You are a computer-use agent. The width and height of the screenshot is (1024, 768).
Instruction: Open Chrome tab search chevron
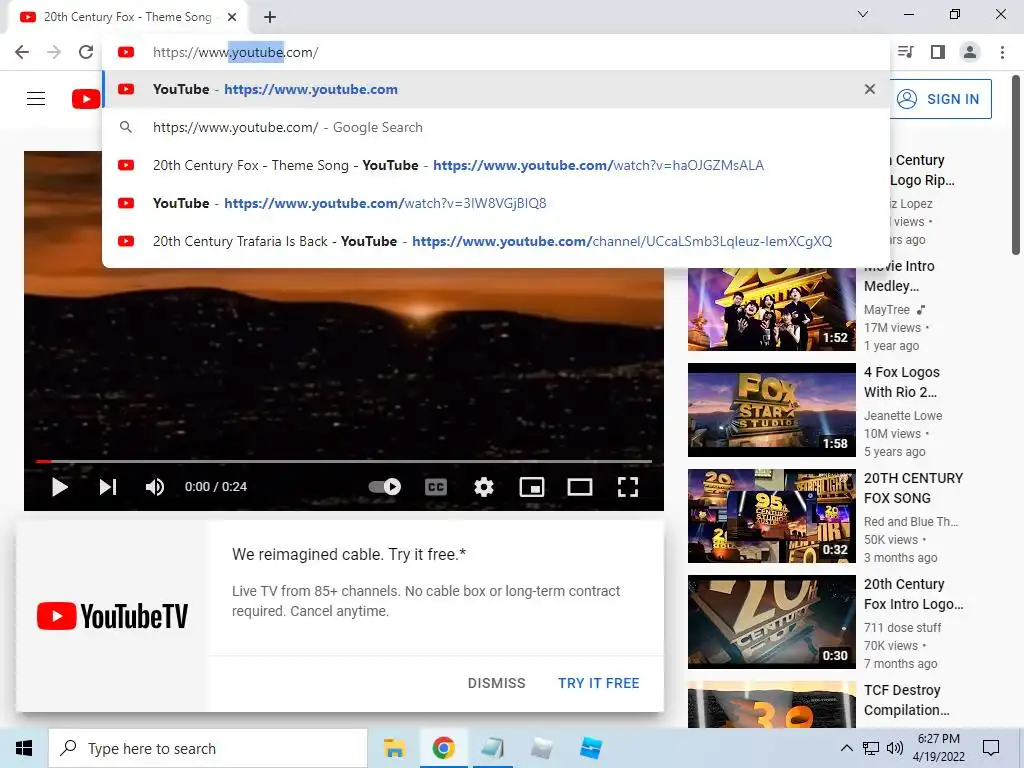click(863, 14)
